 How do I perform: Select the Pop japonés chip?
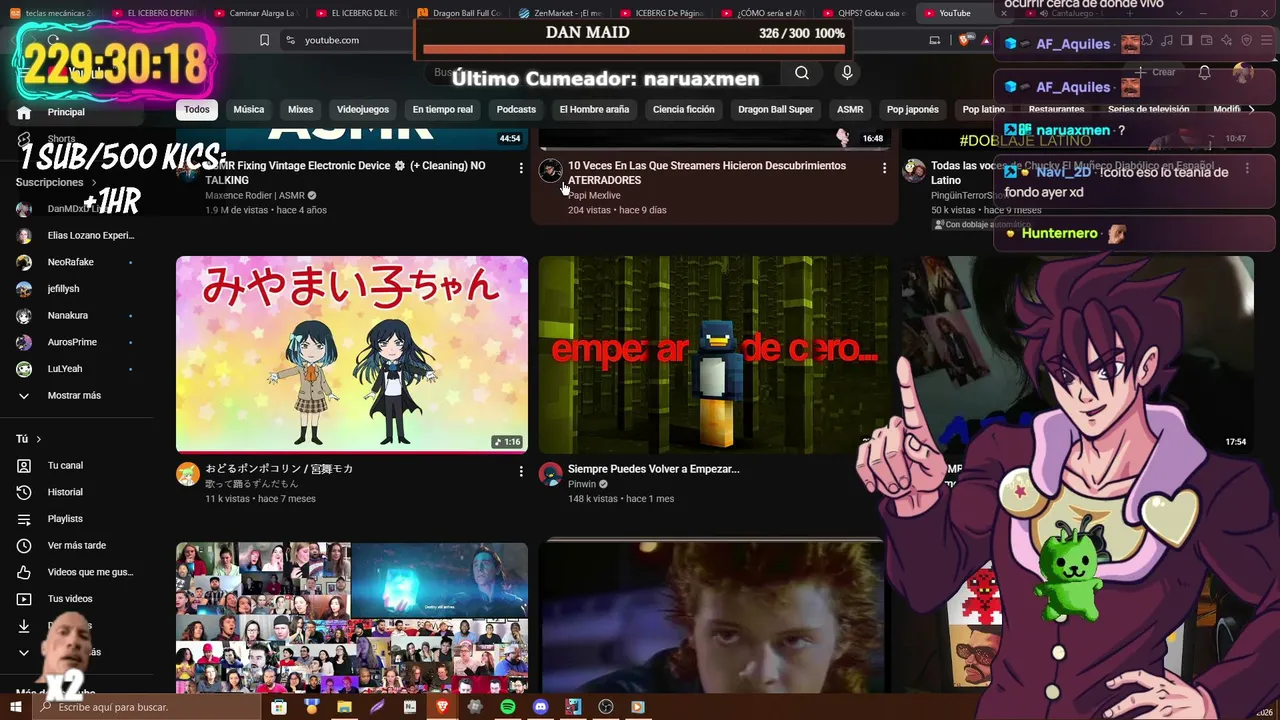click(x=913, y=109)
